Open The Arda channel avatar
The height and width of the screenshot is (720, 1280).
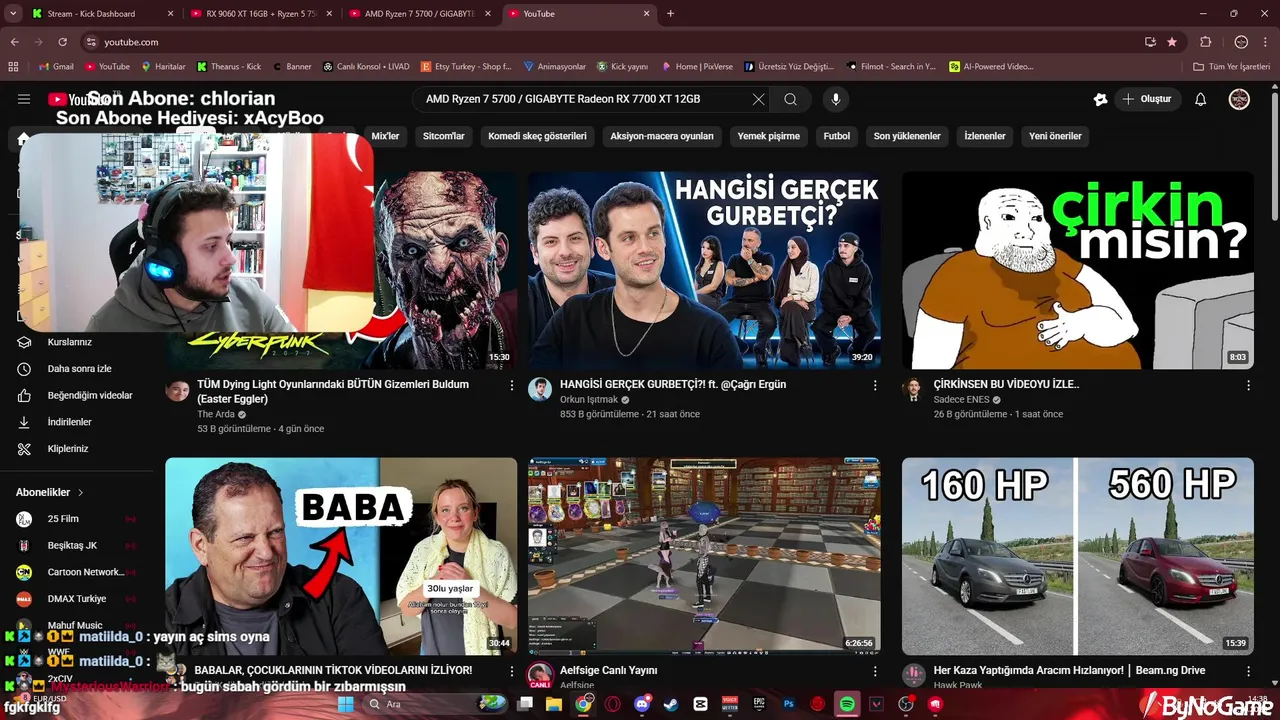tap(177, 390)
